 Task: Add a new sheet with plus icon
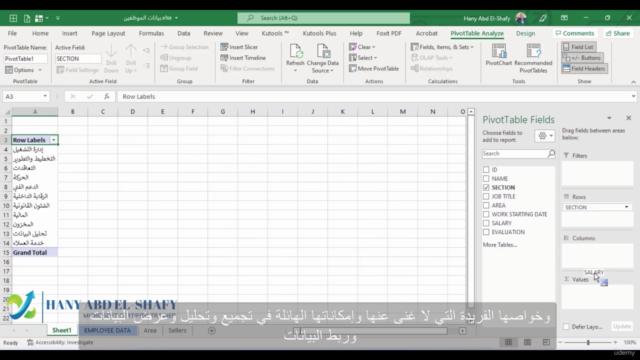211,331
